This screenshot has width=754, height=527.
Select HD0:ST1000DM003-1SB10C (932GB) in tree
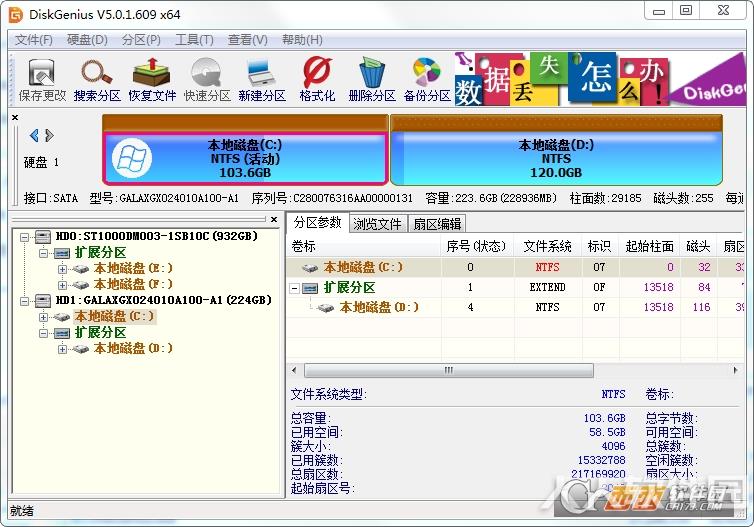click(x=157, y=236)
